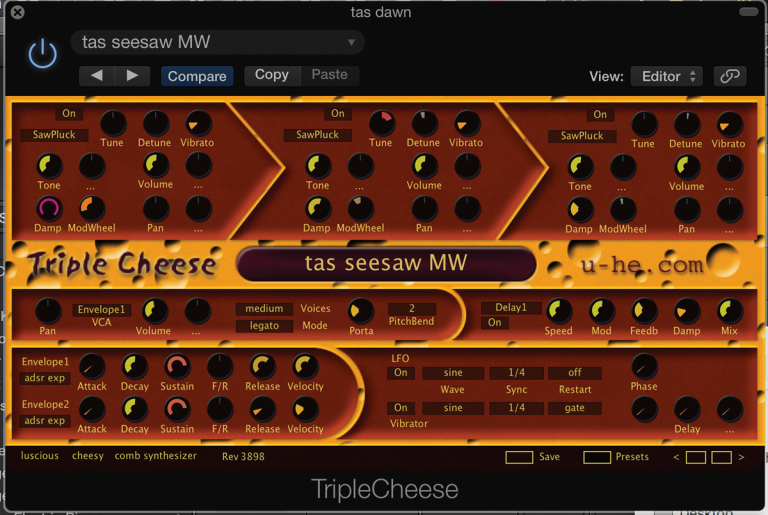Open the second oscillator SawPluck mode selector
768x515 pixels.
317,135
